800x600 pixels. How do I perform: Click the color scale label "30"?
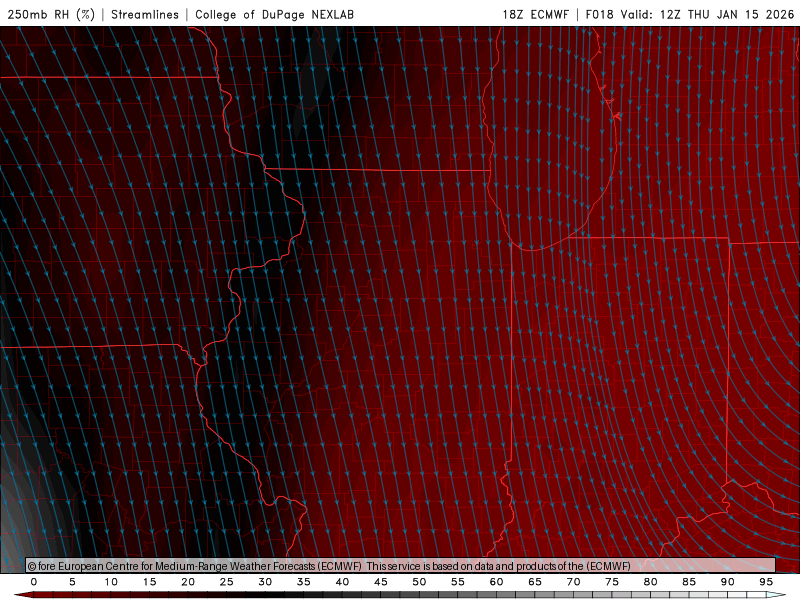[265, 582]
